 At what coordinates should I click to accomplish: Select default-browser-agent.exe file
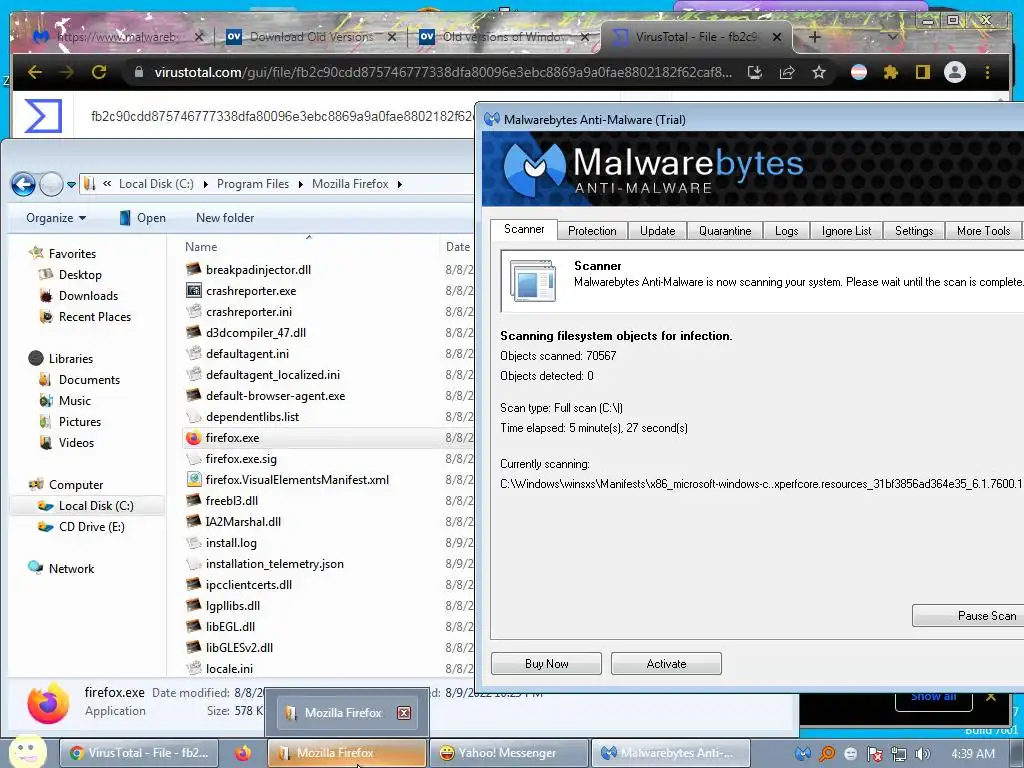point(276,396)
